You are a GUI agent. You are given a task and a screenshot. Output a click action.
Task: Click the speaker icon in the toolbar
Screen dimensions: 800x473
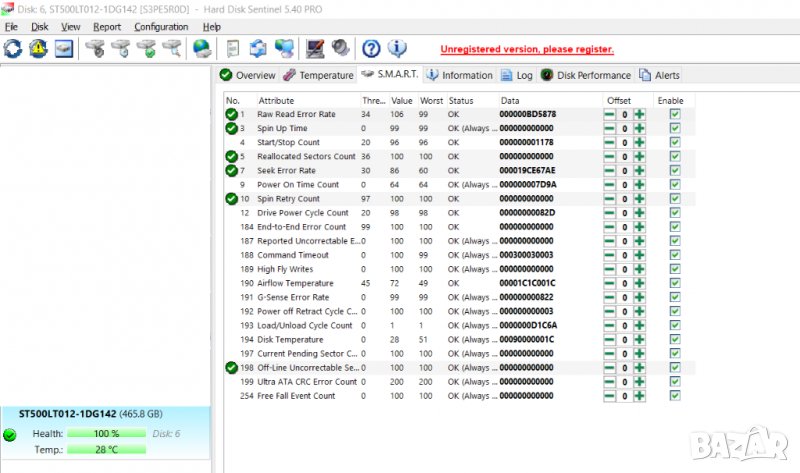[339, 48]
